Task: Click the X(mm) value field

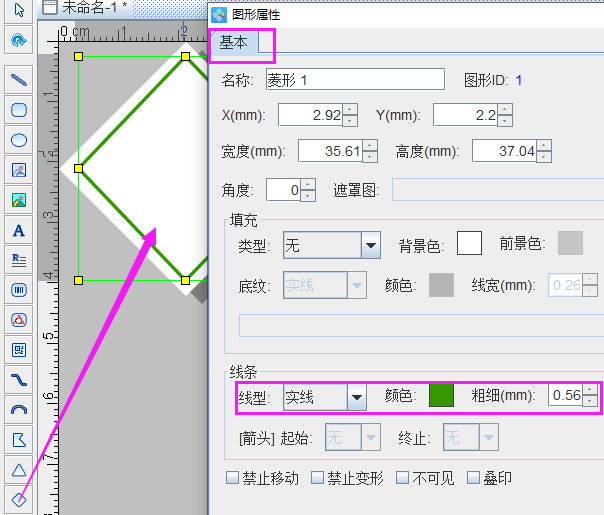Action: pyautogui.click(x=310, y=115)
